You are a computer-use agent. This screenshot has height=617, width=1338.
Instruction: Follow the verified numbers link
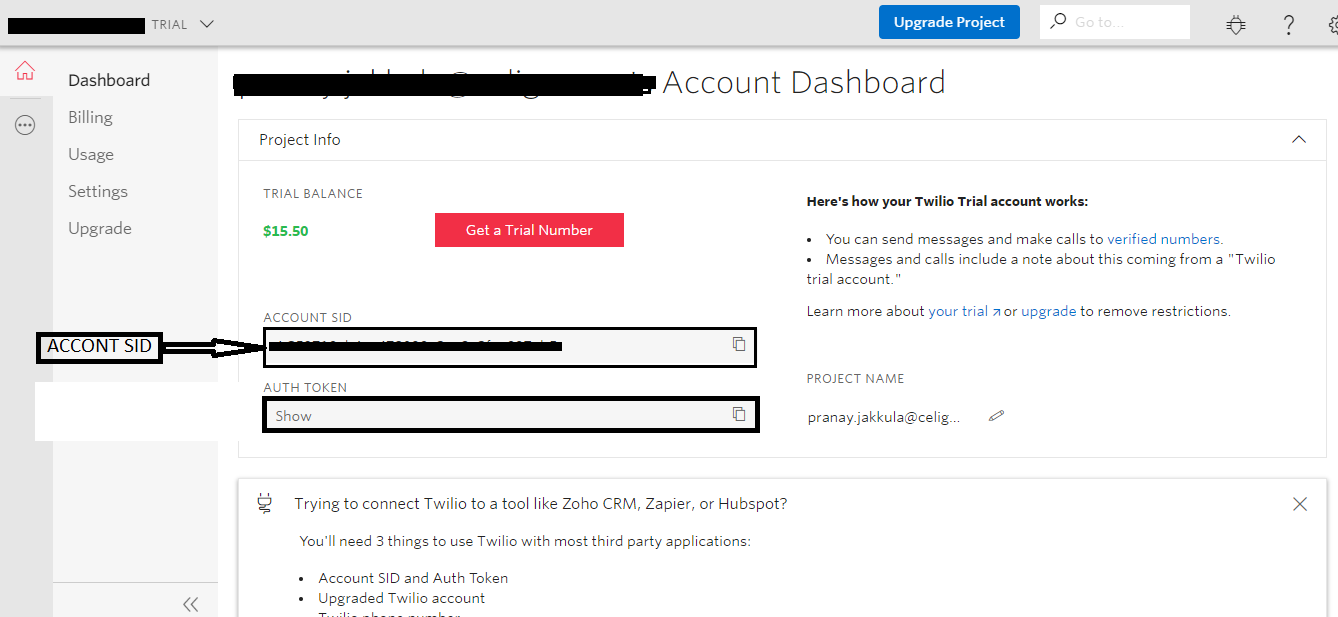pyautogui.click(x=1164, y=239)
